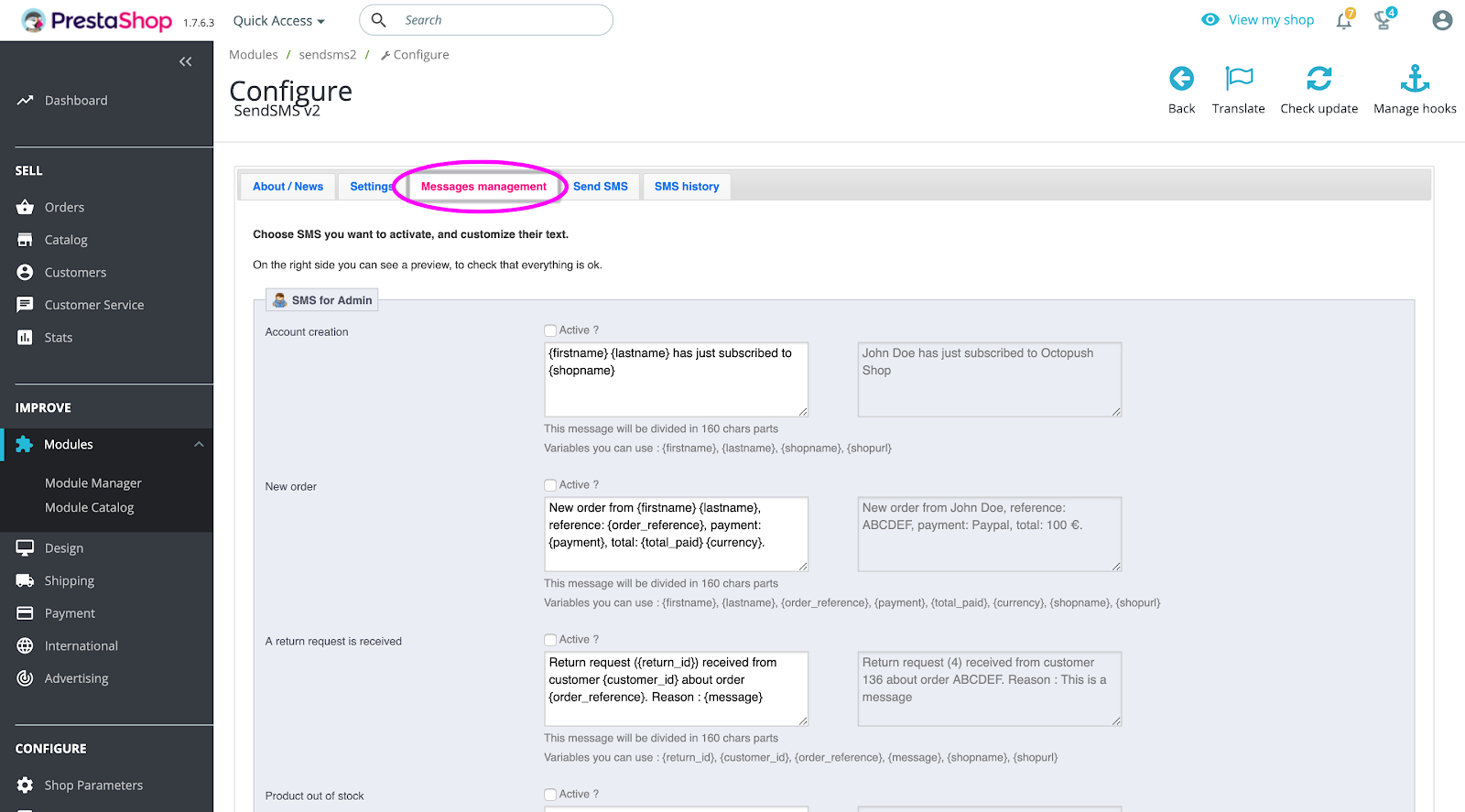
Task: Open the notifications bell
Action: 1344,20
